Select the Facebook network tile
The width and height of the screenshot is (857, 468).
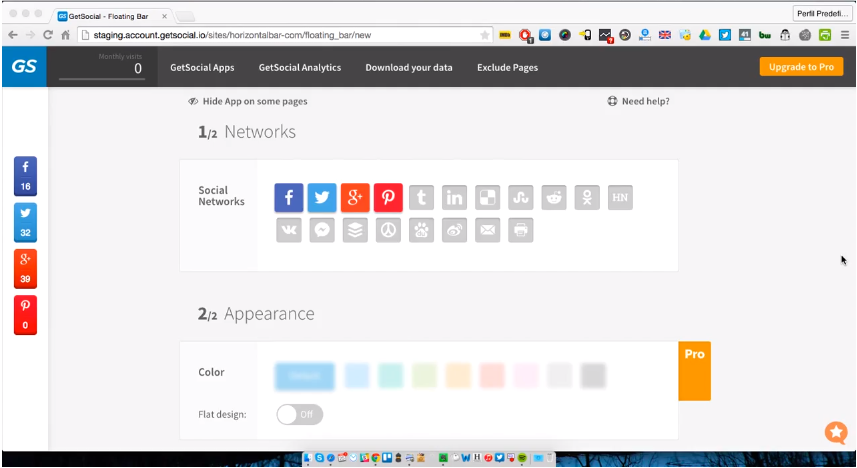pos(289,197)
